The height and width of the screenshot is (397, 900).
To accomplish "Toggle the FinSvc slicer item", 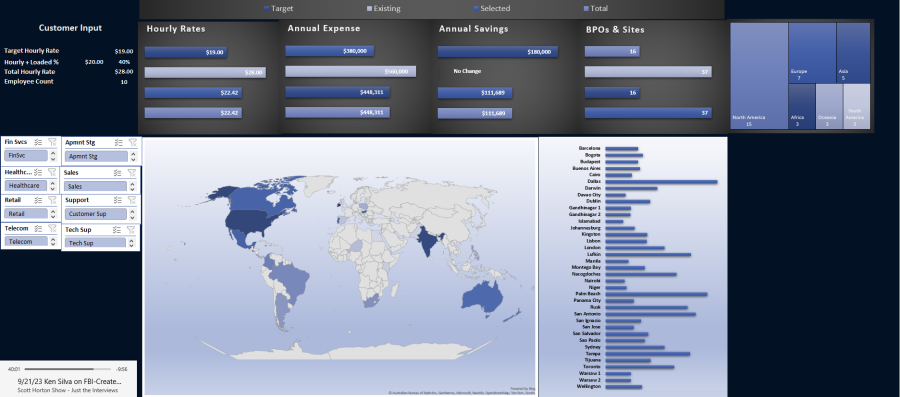I will pos(26,155).
